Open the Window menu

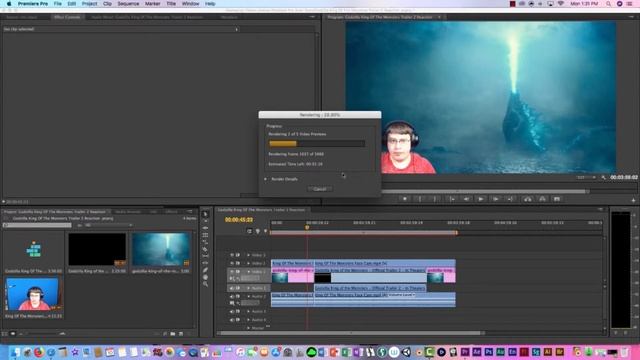point(190,4)
